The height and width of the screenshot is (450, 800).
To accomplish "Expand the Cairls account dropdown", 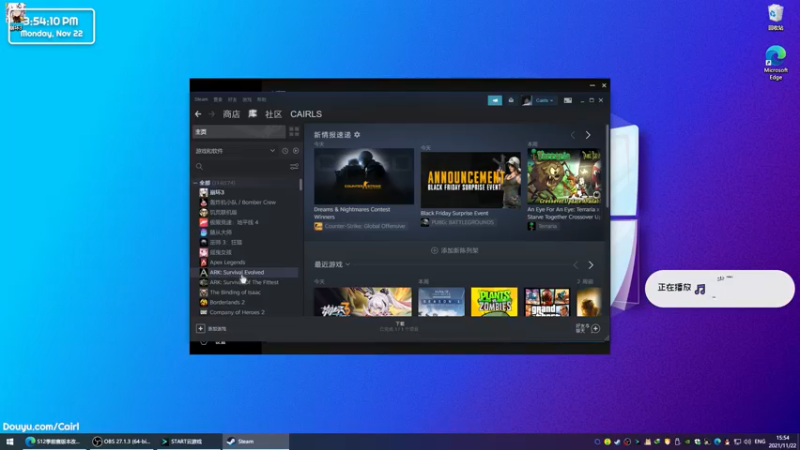I will (x=544, y=101).
